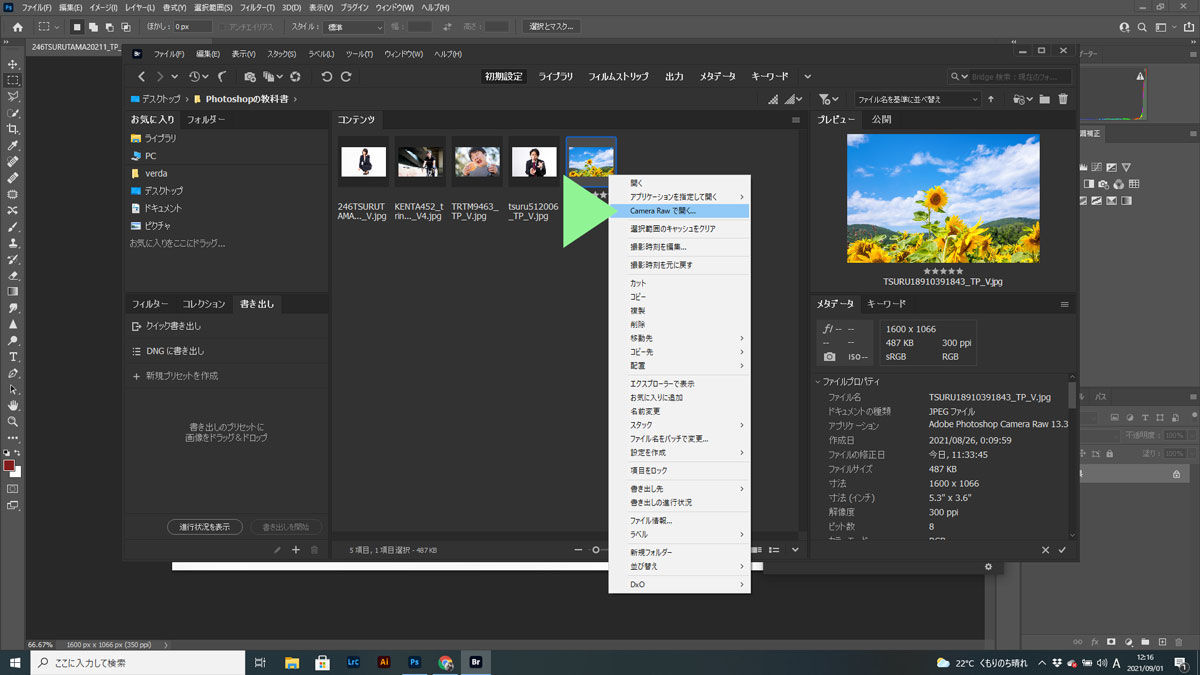Click Open in Camera Raw aperture icon
This screenshot has width=1200, height=675.
[295, 76]
